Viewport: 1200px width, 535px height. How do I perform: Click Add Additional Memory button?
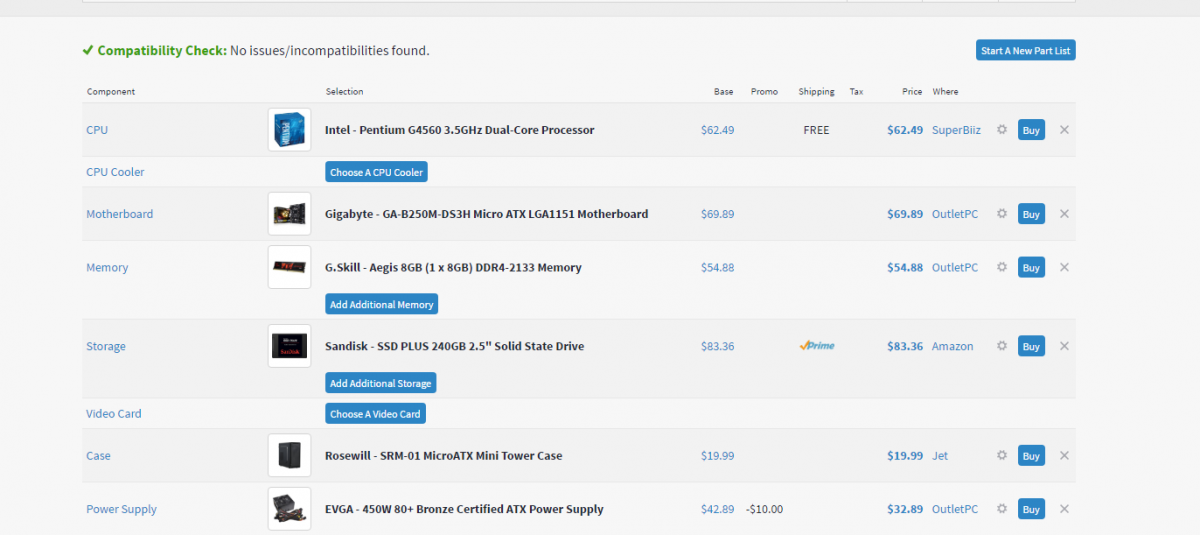tap(381, 304)
